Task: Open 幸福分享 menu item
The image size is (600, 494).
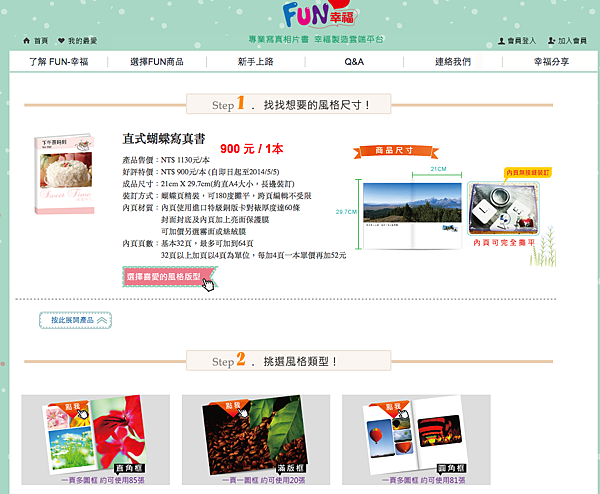Action: pyautogui.click(x=551, y=62)
